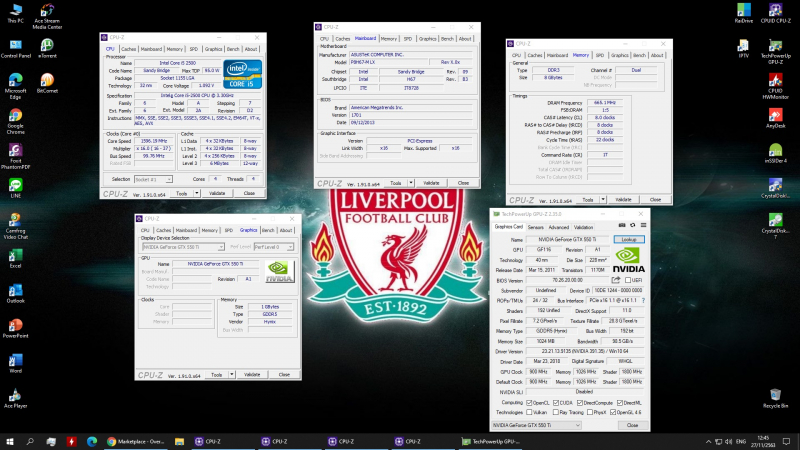
Task: Open the GPU-Z hamburger menu icon
Action: click(642, 227)
